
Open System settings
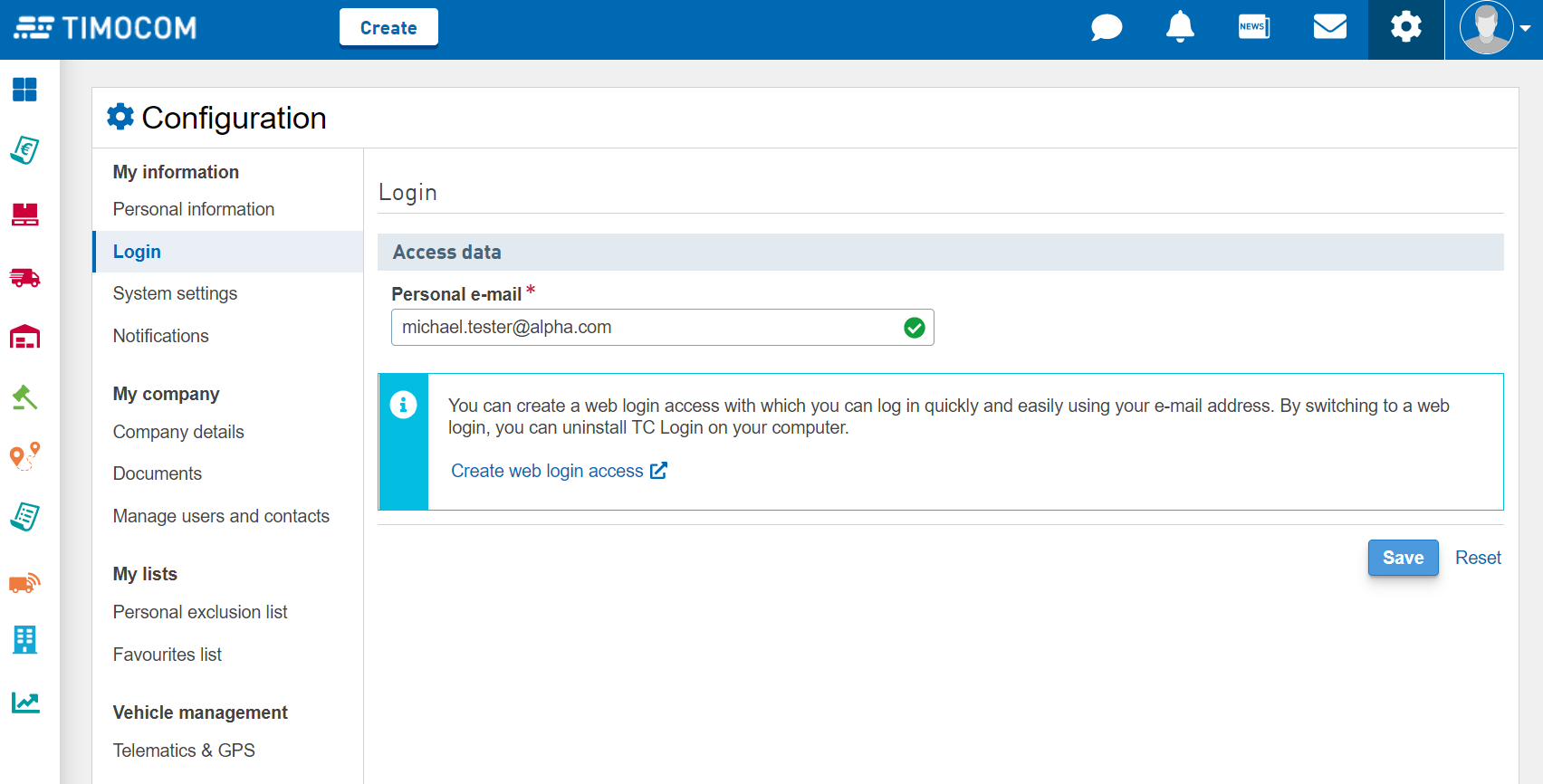(x=175, y=293)
